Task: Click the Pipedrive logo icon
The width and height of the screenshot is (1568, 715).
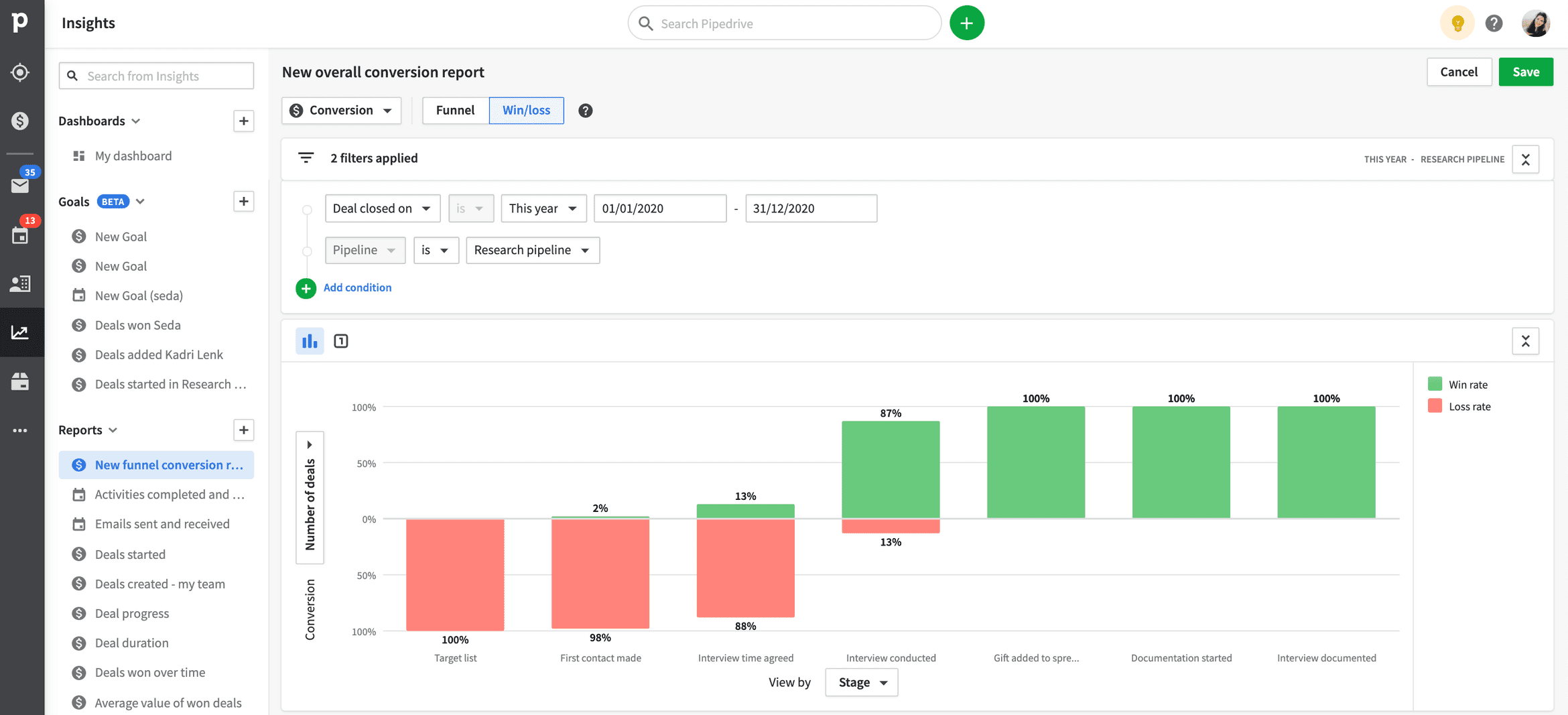Action: (20, 22)
